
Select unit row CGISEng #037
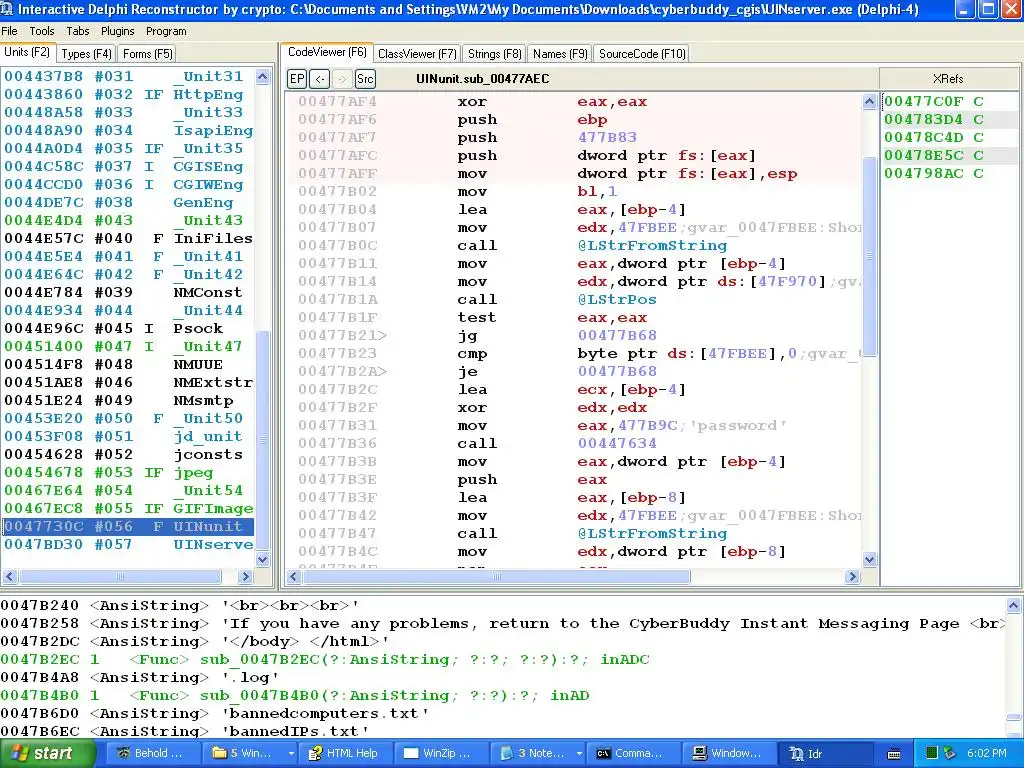point(128,167)
